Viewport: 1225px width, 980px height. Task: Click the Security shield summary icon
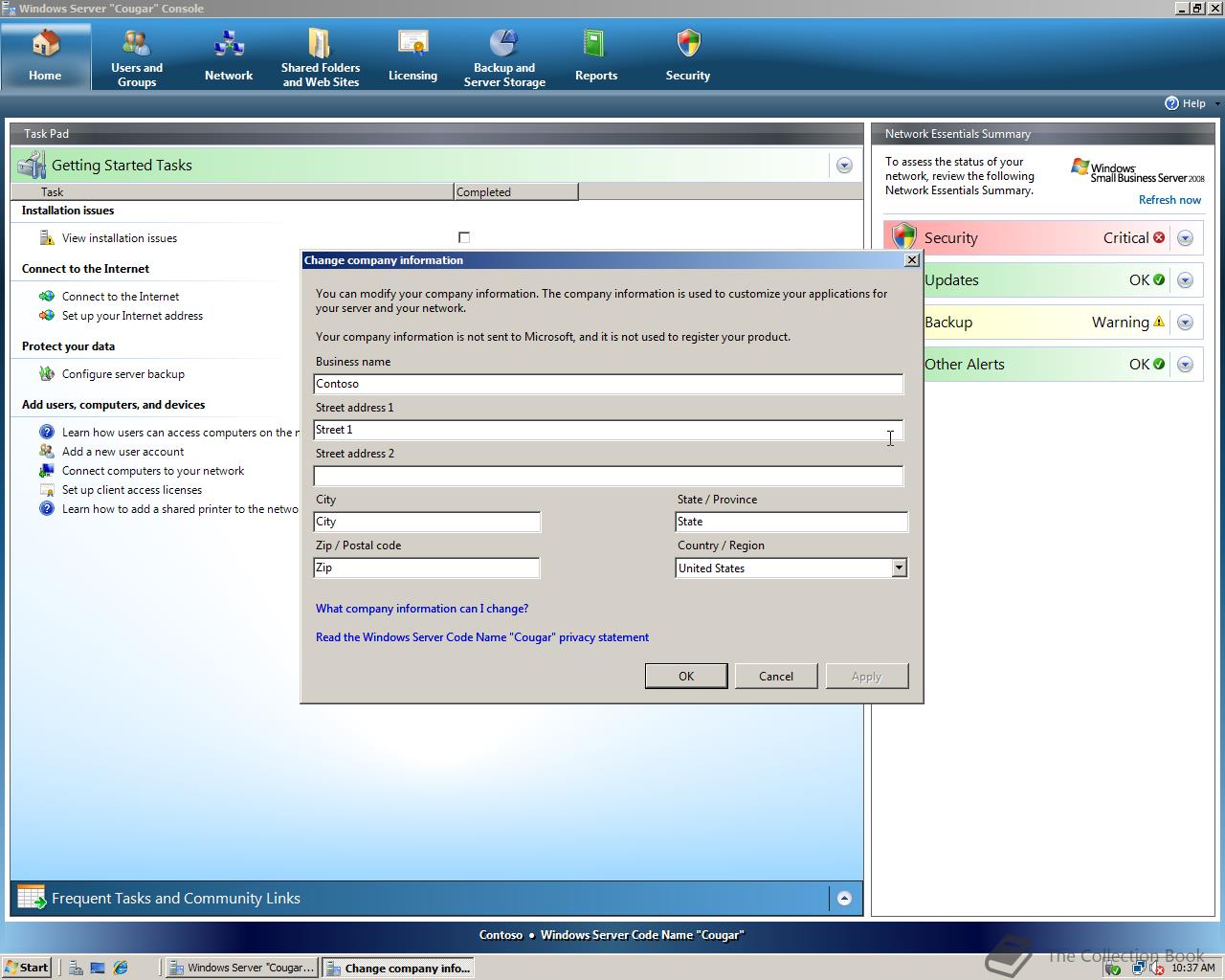point(903,237)
